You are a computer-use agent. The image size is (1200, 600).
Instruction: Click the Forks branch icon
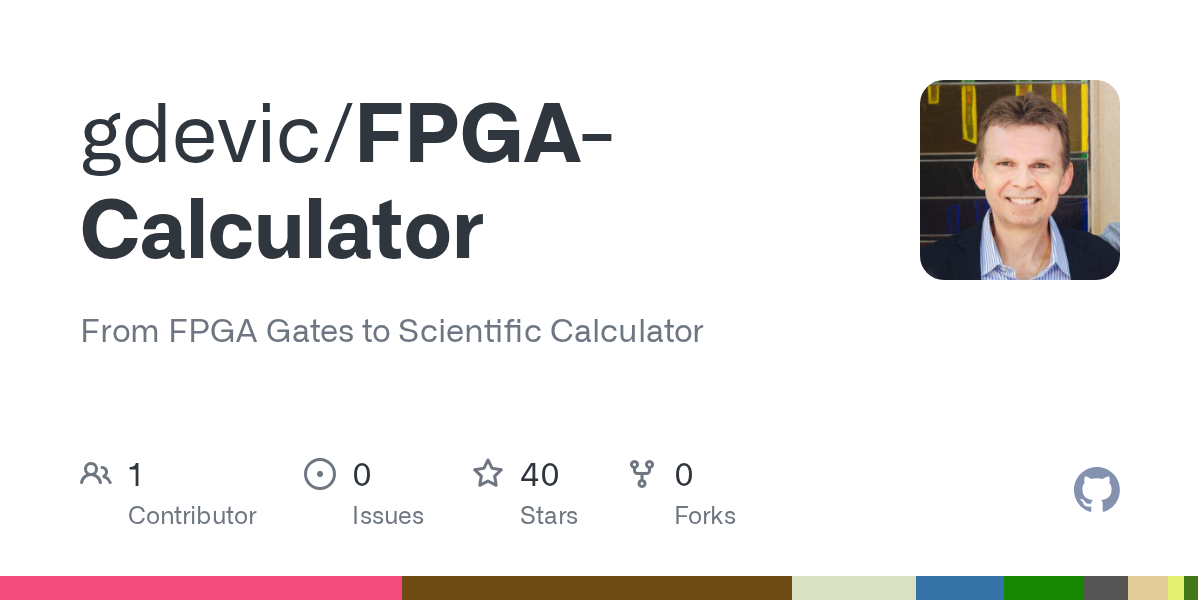click(x=642, y=474)
